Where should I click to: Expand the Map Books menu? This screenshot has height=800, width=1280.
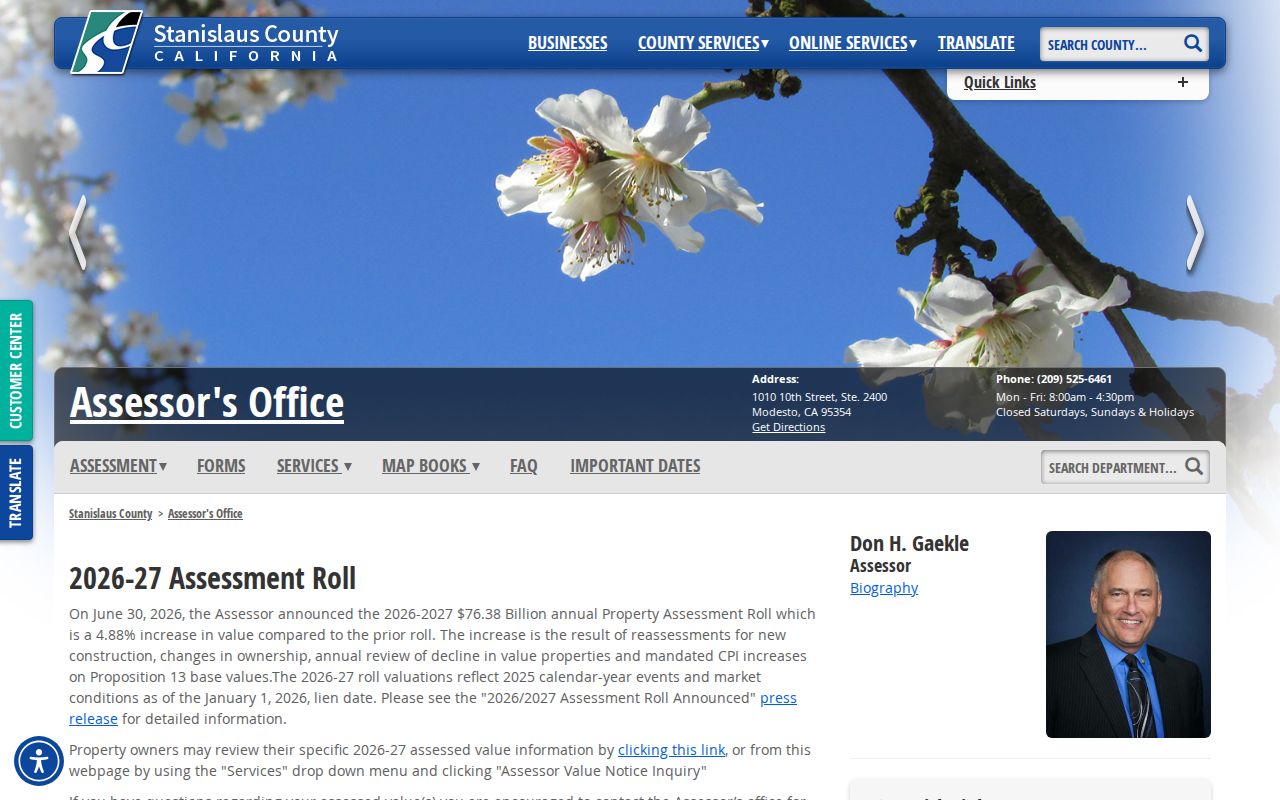point(430,466)
